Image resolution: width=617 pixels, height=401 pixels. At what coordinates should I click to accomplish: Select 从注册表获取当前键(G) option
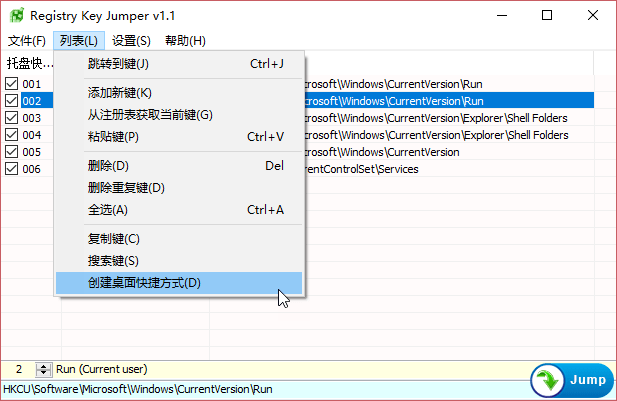coord(179,115)
